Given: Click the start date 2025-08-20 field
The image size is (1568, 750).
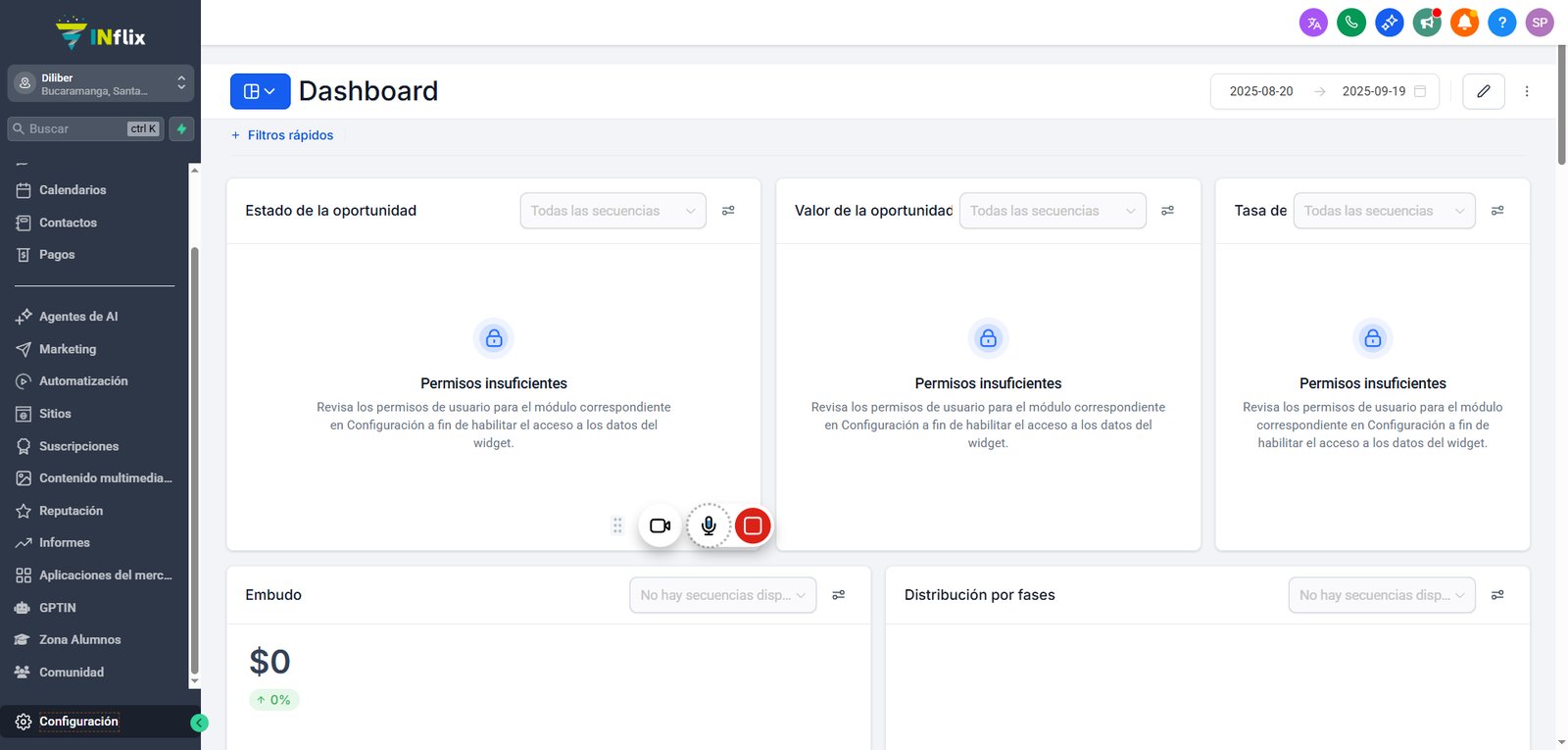Looking at the screenshot, I should point(1261,91).
